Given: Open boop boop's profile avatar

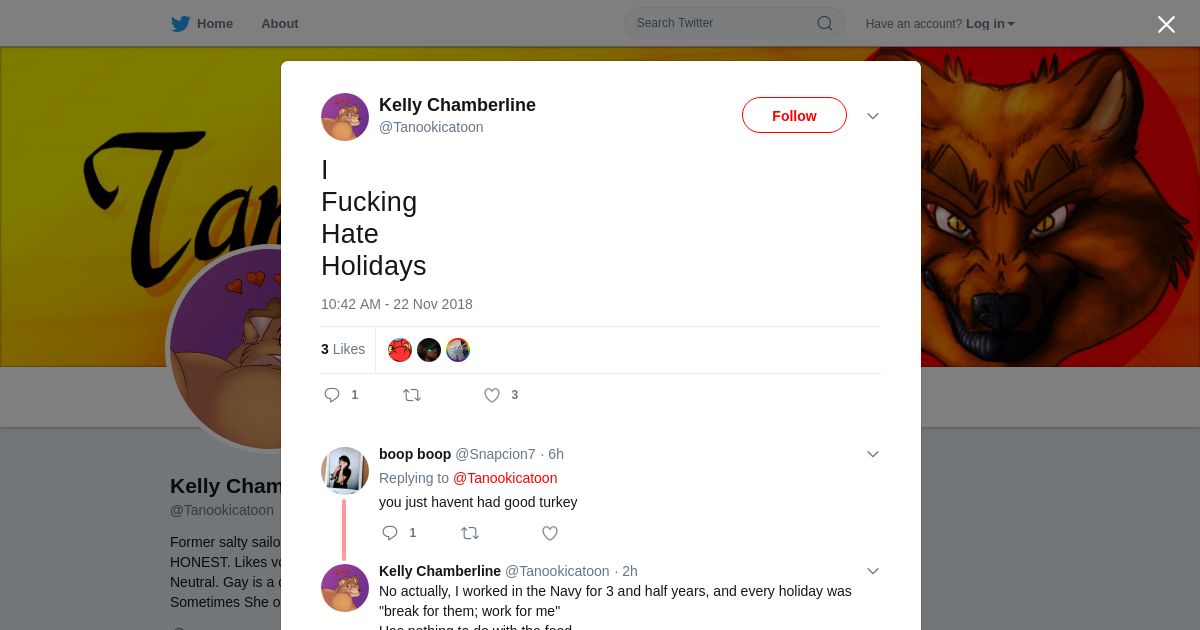Looking at the screenshot, I should [345, 470].
